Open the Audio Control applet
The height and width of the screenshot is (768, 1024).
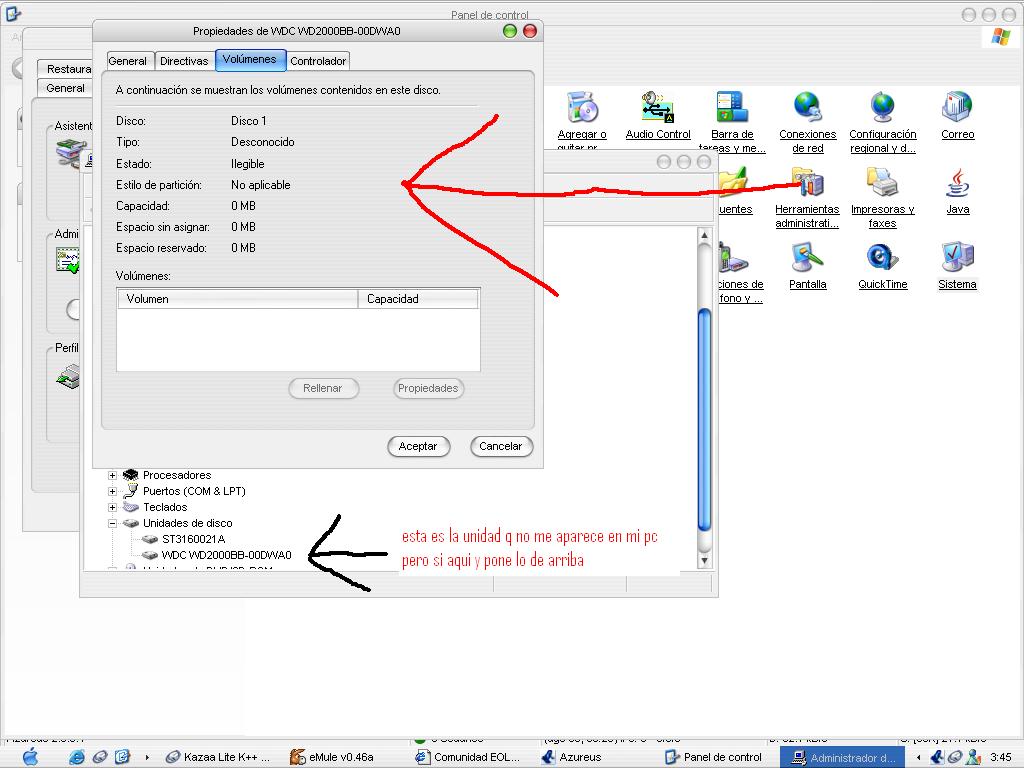click(658, 116)
